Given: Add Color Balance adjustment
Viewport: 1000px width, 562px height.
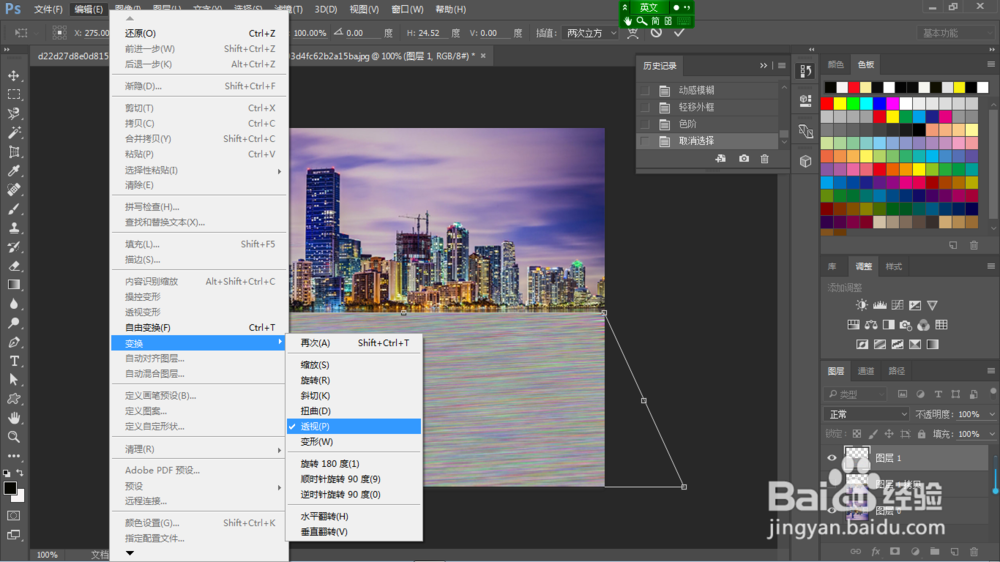Looking at the screenshot, I should (871, 325).
